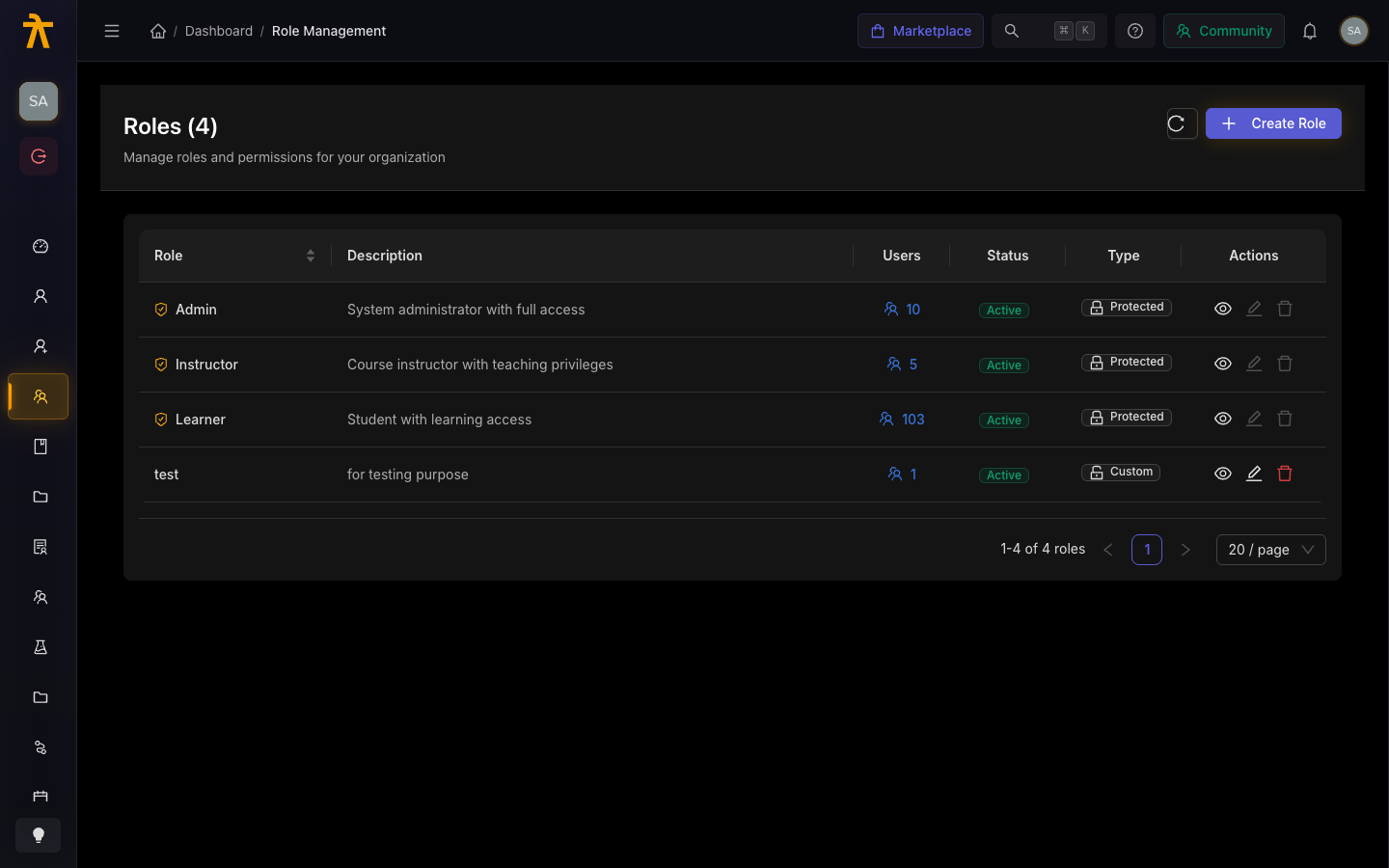Click the Learner users count 103
1389x868 pixels.
[x=902, y=420]
